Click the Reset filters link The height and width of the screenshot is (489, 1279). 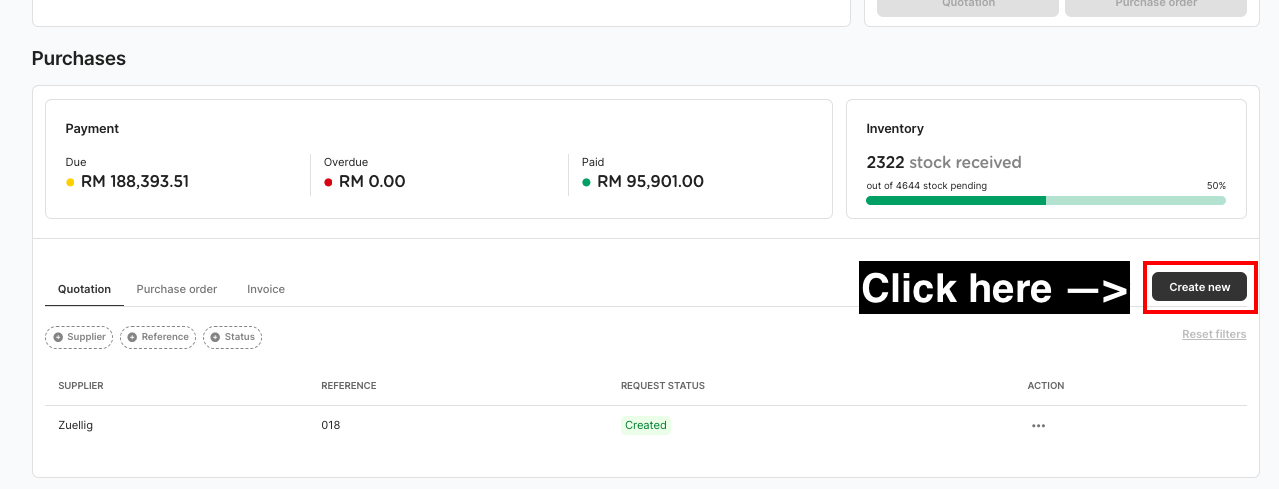(x=1214, y=334)
